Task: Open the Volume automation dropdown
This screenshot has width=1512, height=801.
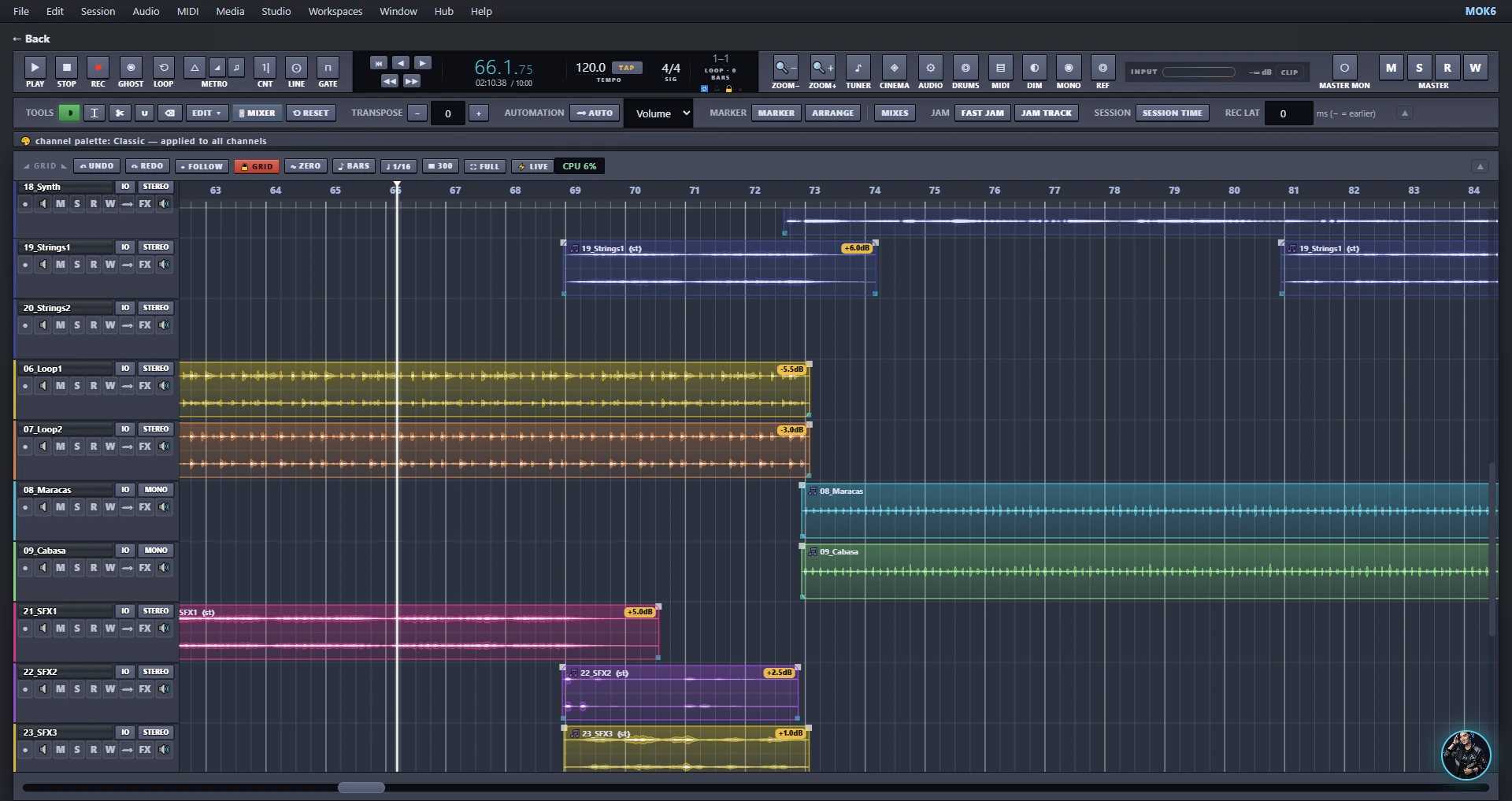Action: pyautogui.click(x=658, y=113)
